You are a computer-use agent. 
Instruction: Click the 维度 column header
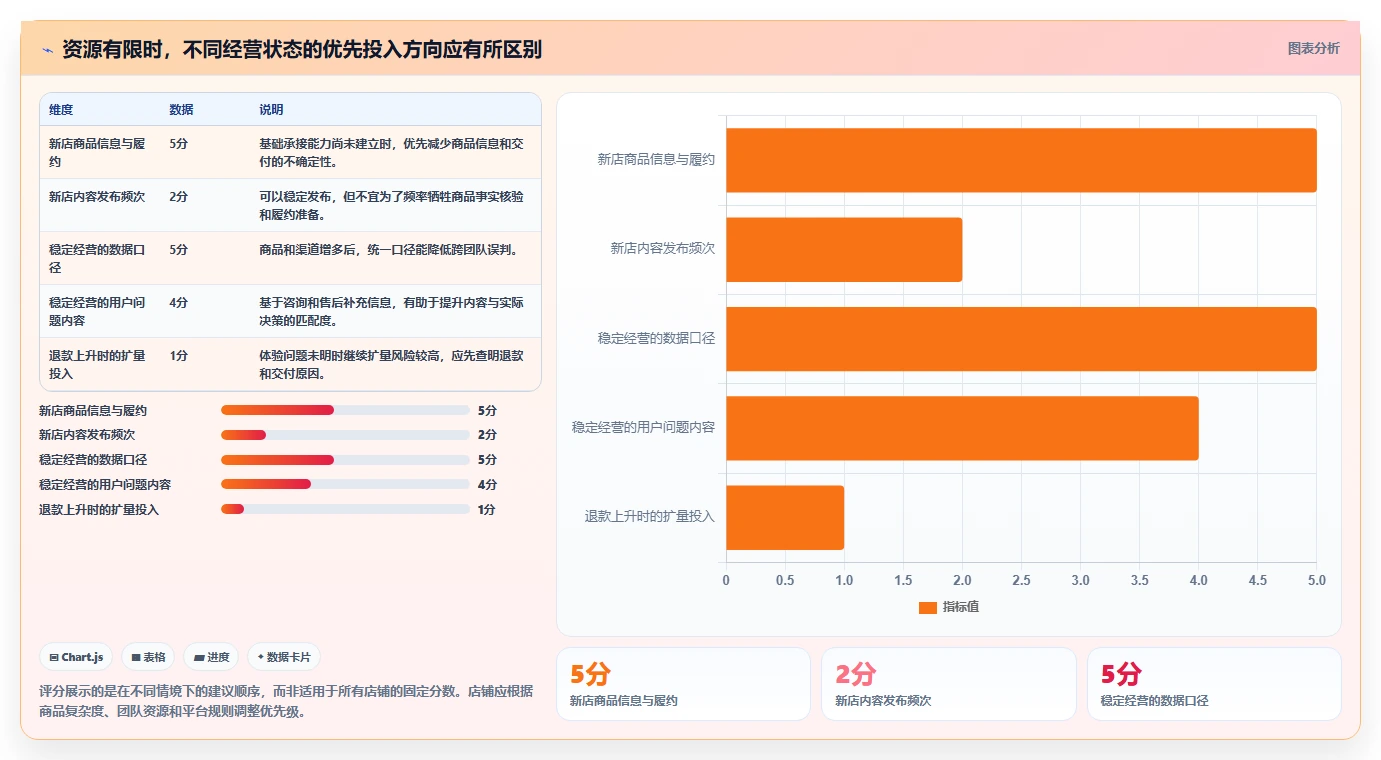[x=61, y=109]
